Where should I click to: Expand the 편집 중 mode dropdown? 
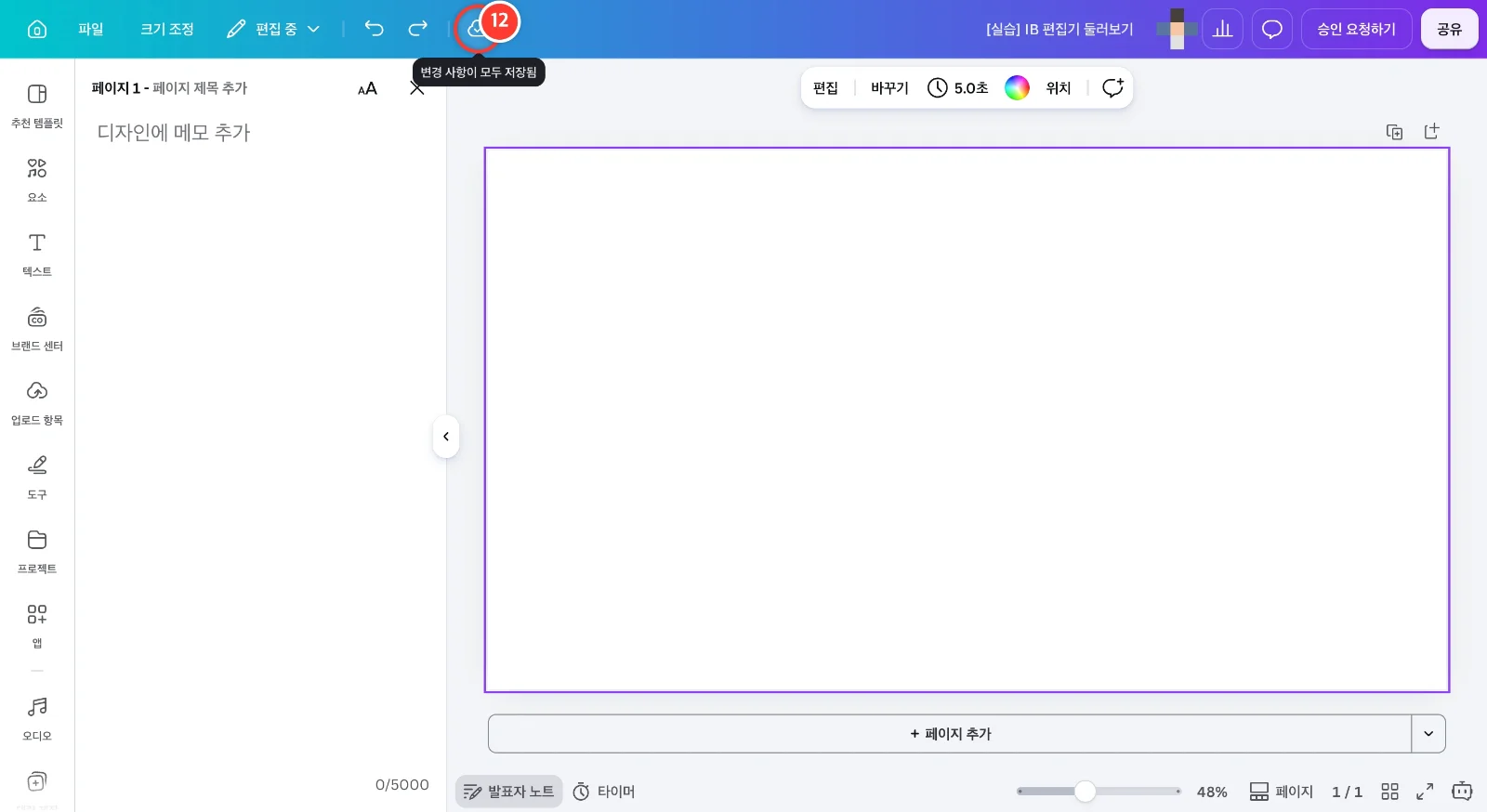coord(273,29)
